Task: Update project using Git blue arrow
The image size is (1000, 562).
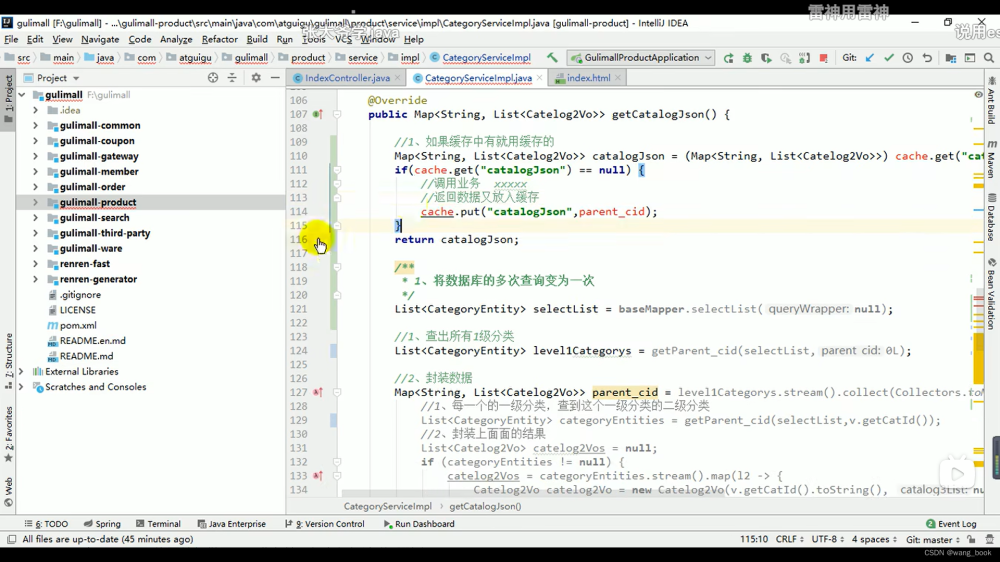Action: tap(870, 58)
